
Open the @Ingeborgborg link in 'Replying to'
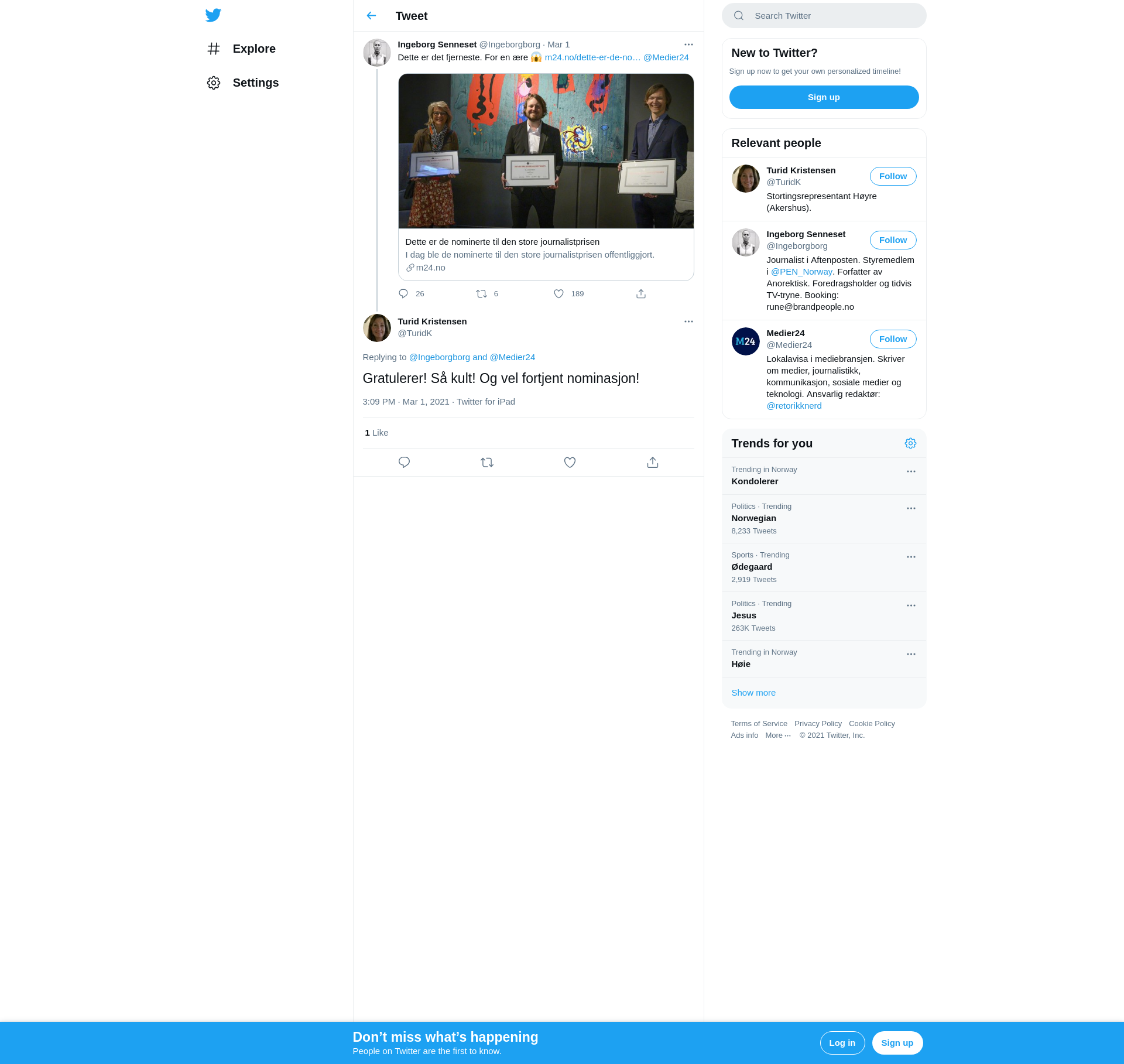coord(440,357)
